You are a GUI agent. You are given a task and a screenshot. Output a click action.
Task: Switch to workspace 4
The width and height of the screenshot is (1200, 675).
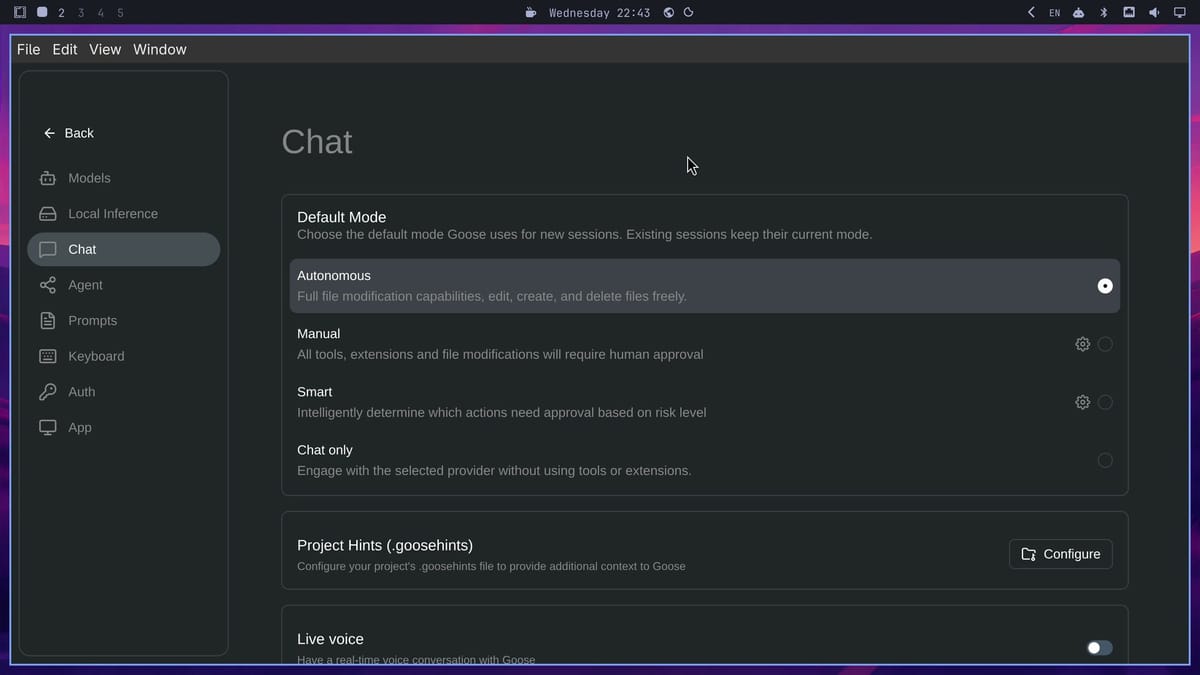coord(101,13)
